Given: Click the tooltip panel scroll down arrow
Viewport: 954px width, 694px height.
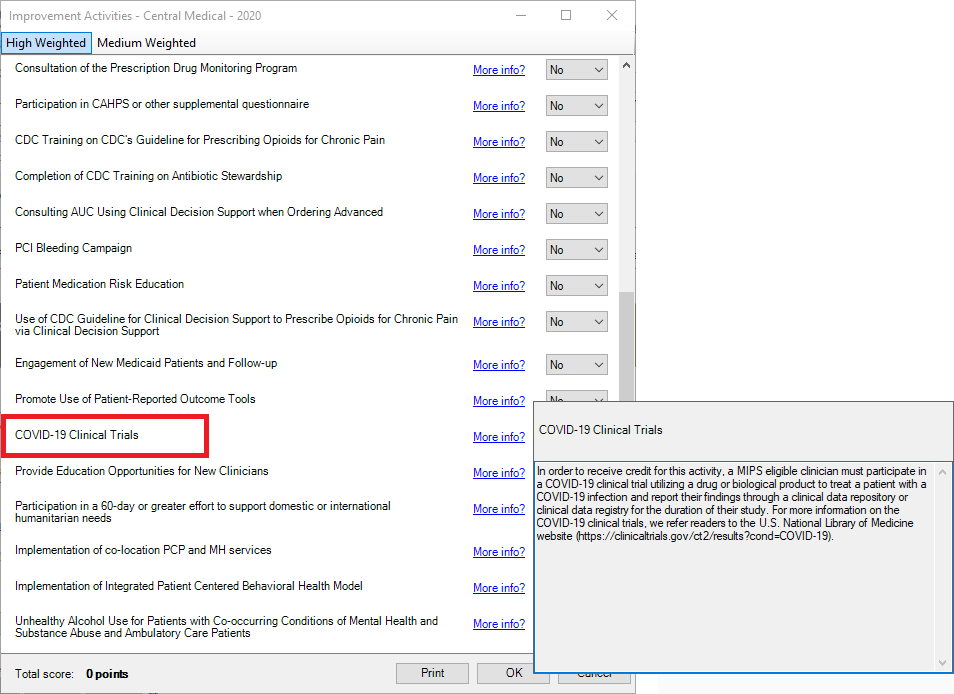Looking at the screenshot, I should pos(942,662).
